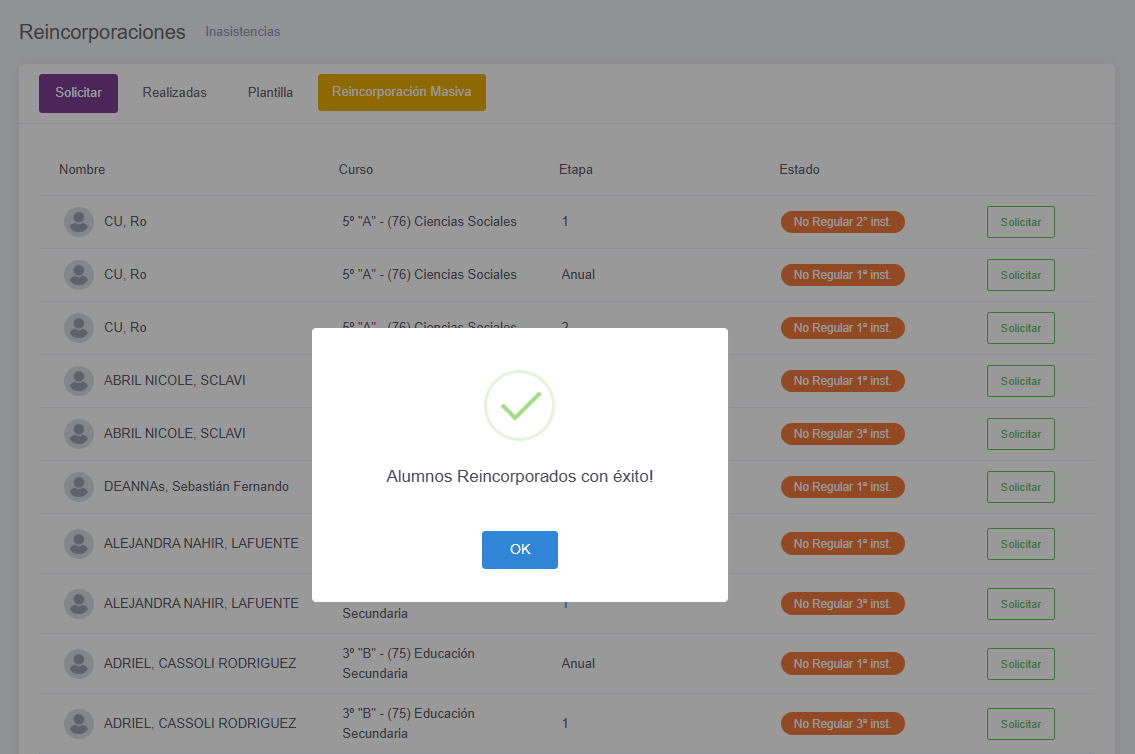Click avatar of ADRIEL, CASSOLI RODRIGUEZ Anual row

click(79, 664)
